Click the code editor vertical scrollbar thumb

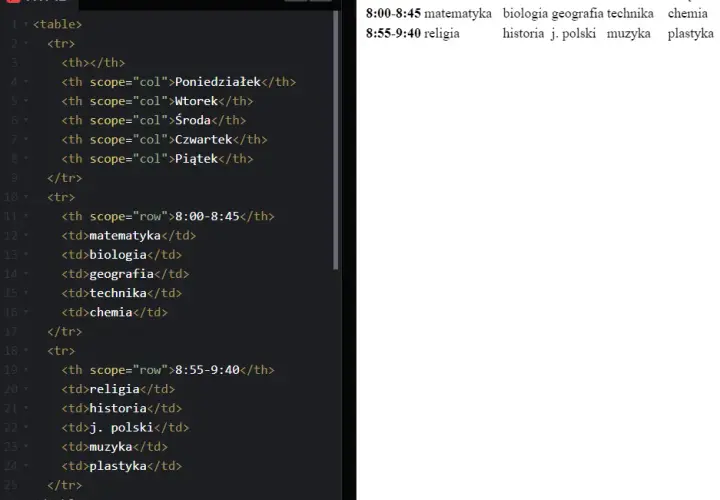click(x=336, y=140)
